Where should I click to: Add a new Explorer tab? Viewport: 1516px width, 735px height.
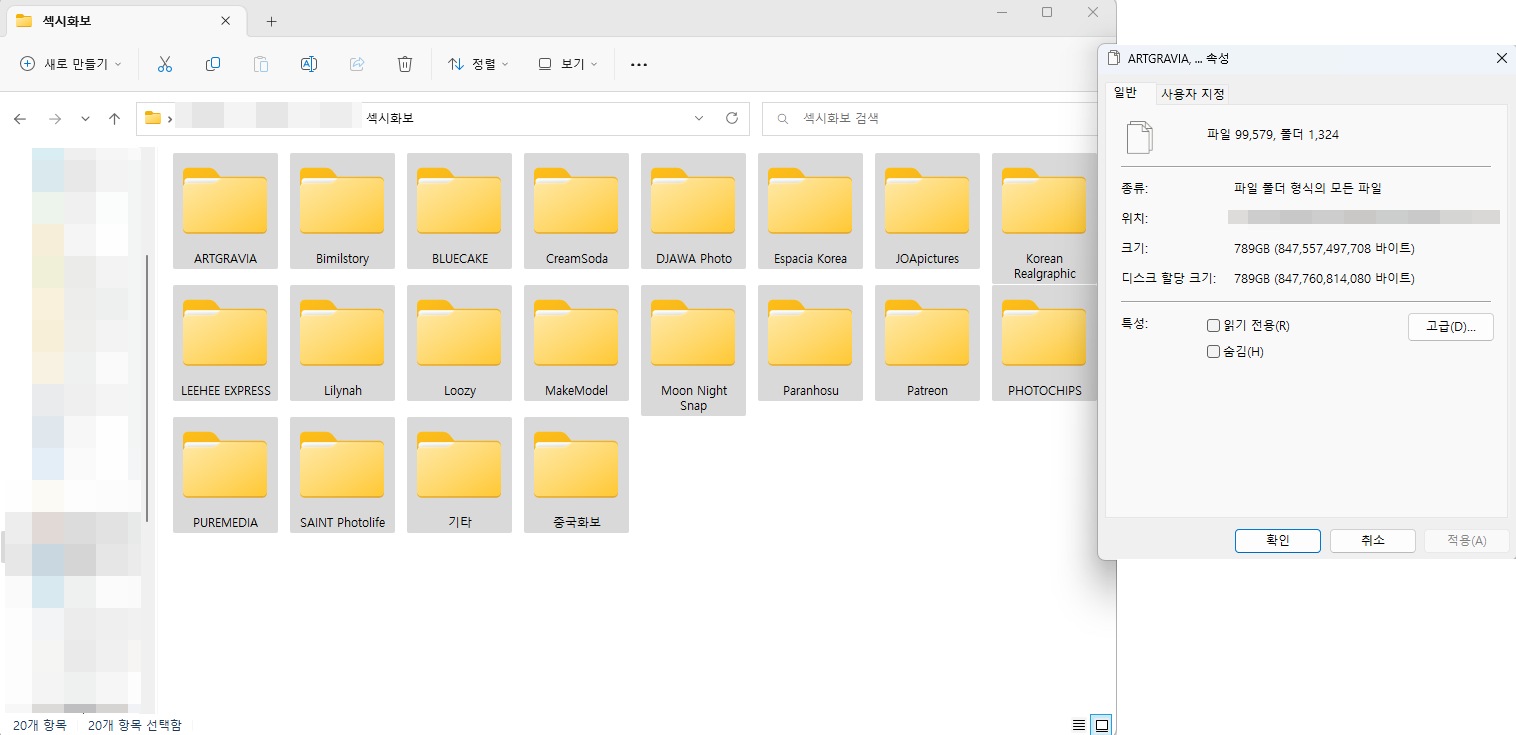(x=271, y=21)
